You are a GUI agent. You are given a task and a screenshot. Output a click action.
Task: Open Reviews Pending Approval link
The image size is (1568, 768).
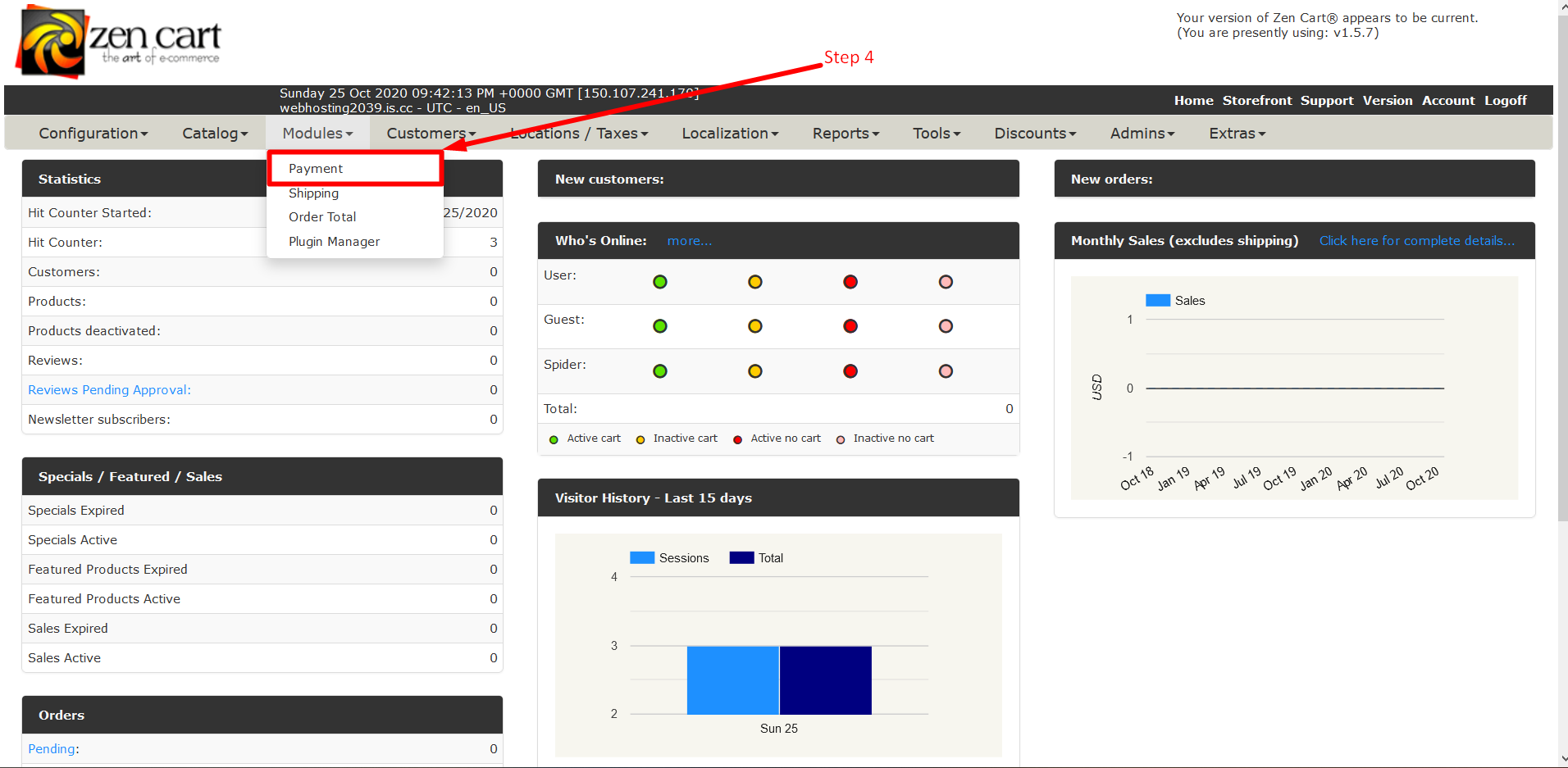[x=109, y=390]
